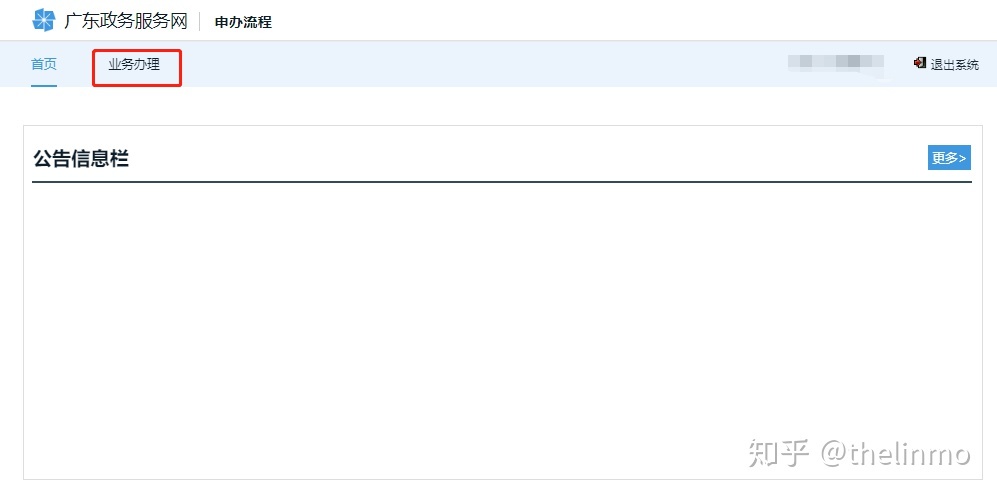This screenshot has width=997, height=494.
Task: Click the blurred username in the nav bar
Action: click(835, 62)
